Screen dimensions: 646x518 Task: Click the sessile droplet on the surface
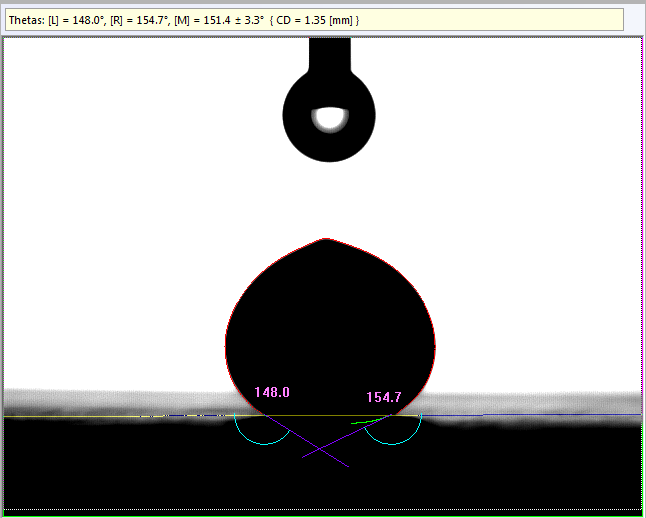pos(330,327)
